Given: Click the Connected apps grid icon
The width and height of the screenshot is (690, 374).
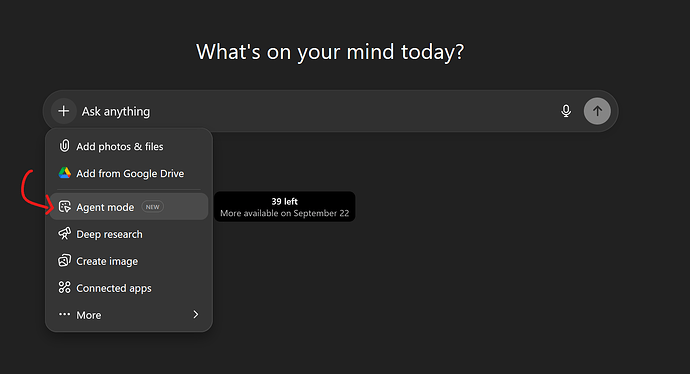Looking at the screenshot, I should click(65, 288).
